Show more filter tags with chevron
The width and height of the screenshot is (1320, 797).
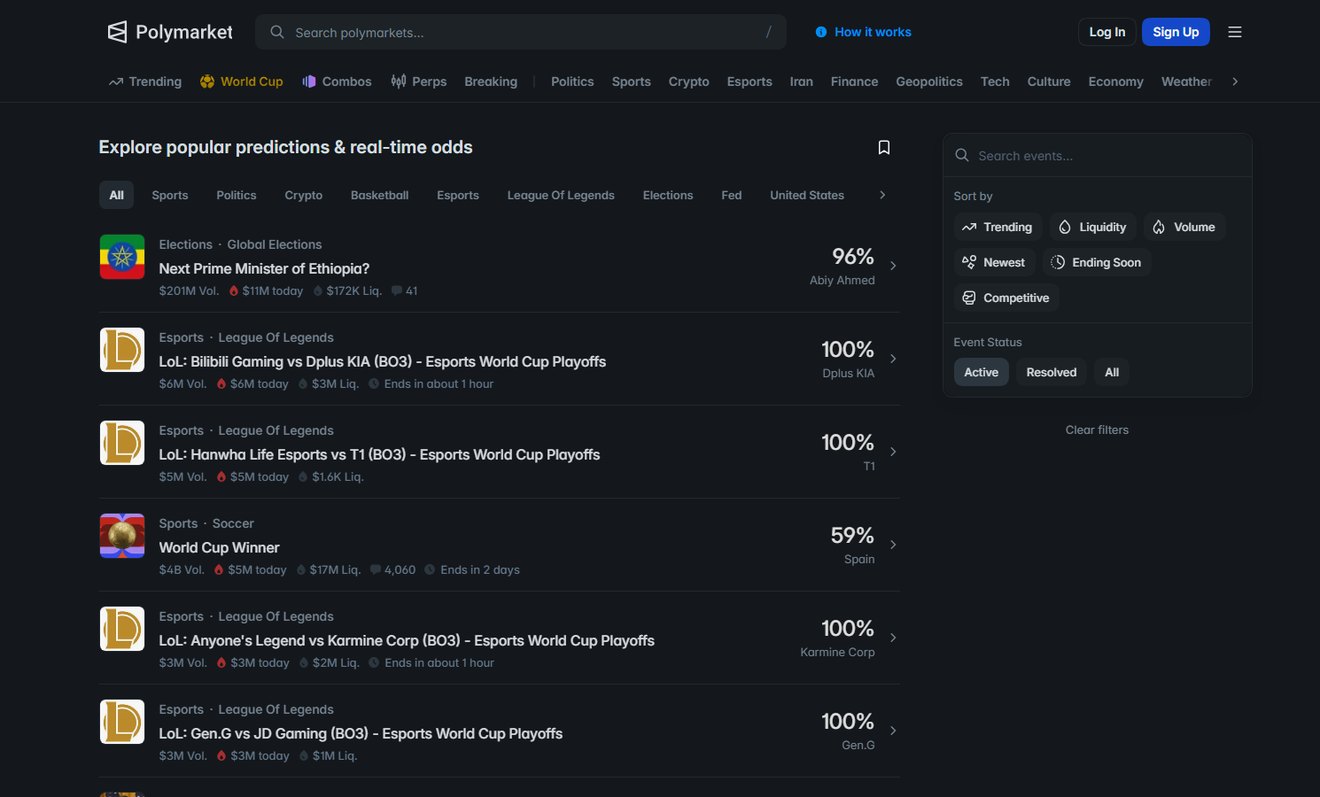(882, 195)
